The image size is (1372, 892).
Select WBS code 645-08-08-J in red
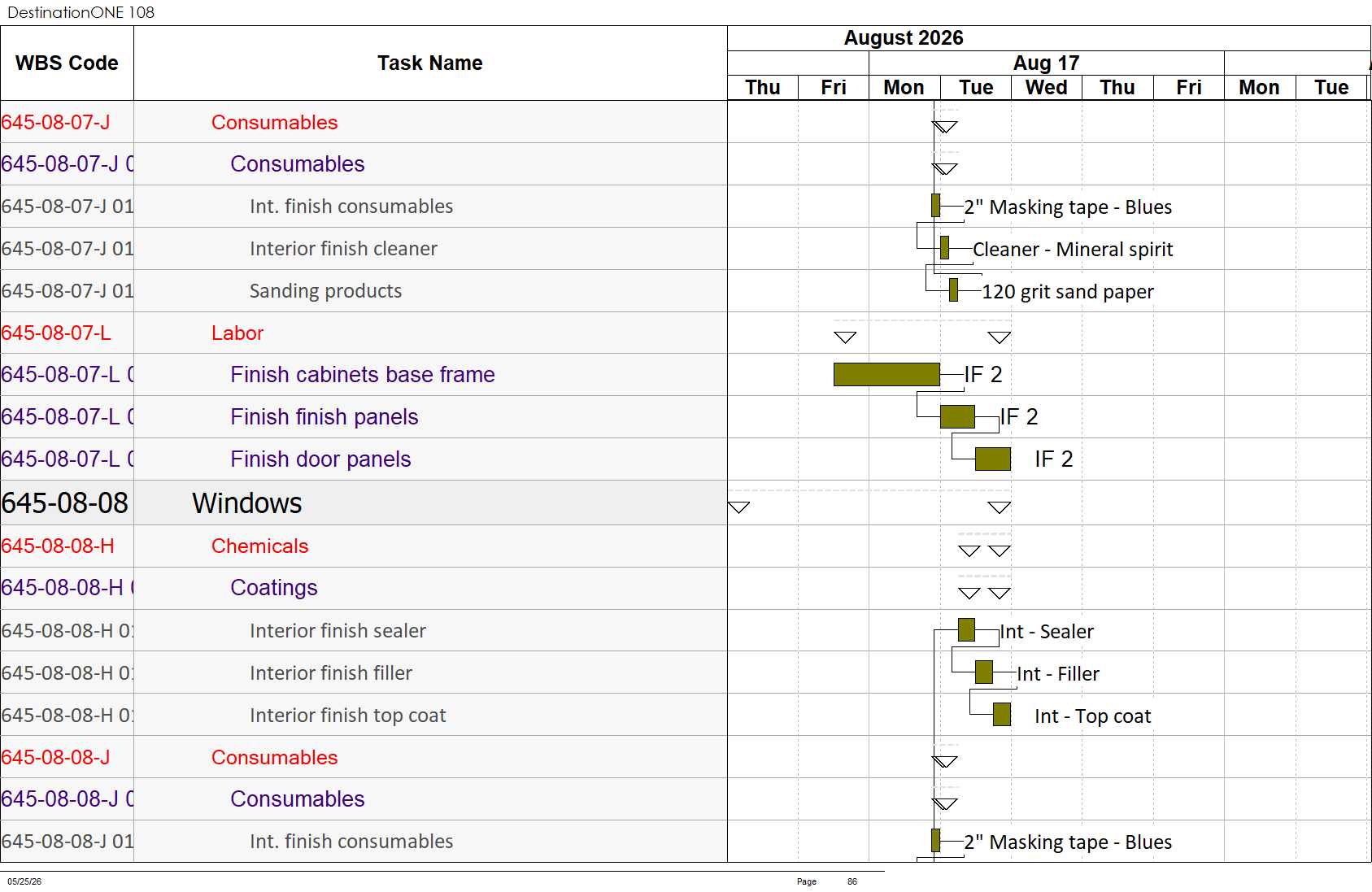click(x=55, y=758)
